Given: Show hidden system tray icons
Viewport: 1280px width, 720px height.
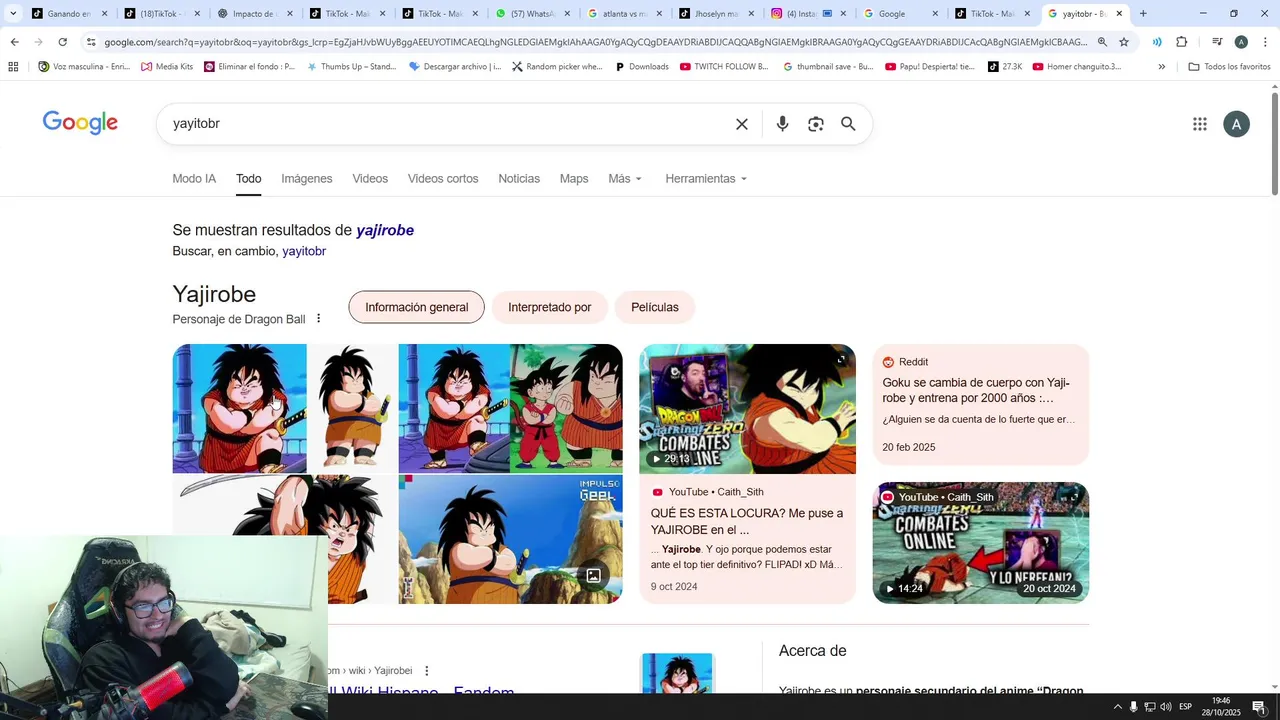Looking at the screenshot, I should [1117, 707].
